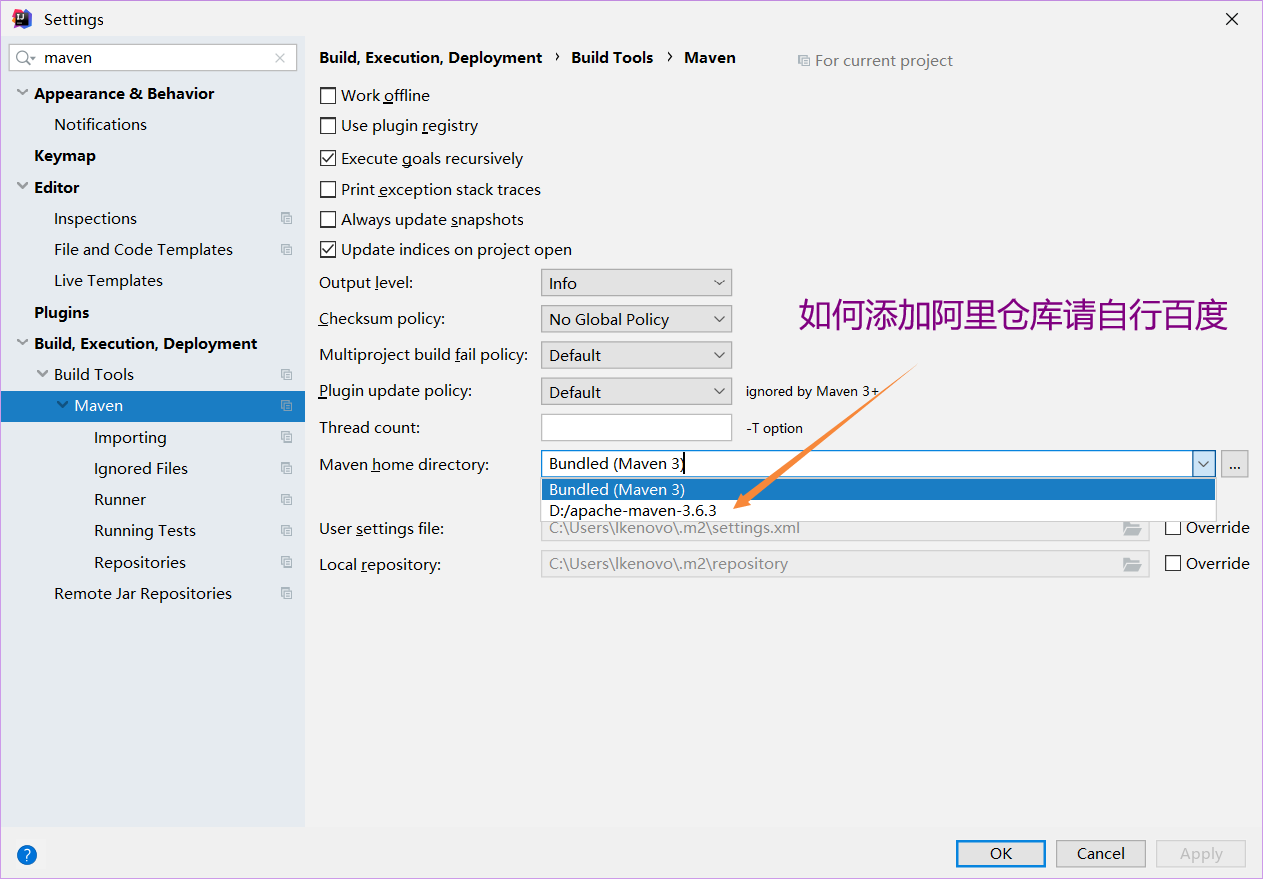1263x879 pixels.
Task: Tick Override for User settings file
Action: [1173, 528]
